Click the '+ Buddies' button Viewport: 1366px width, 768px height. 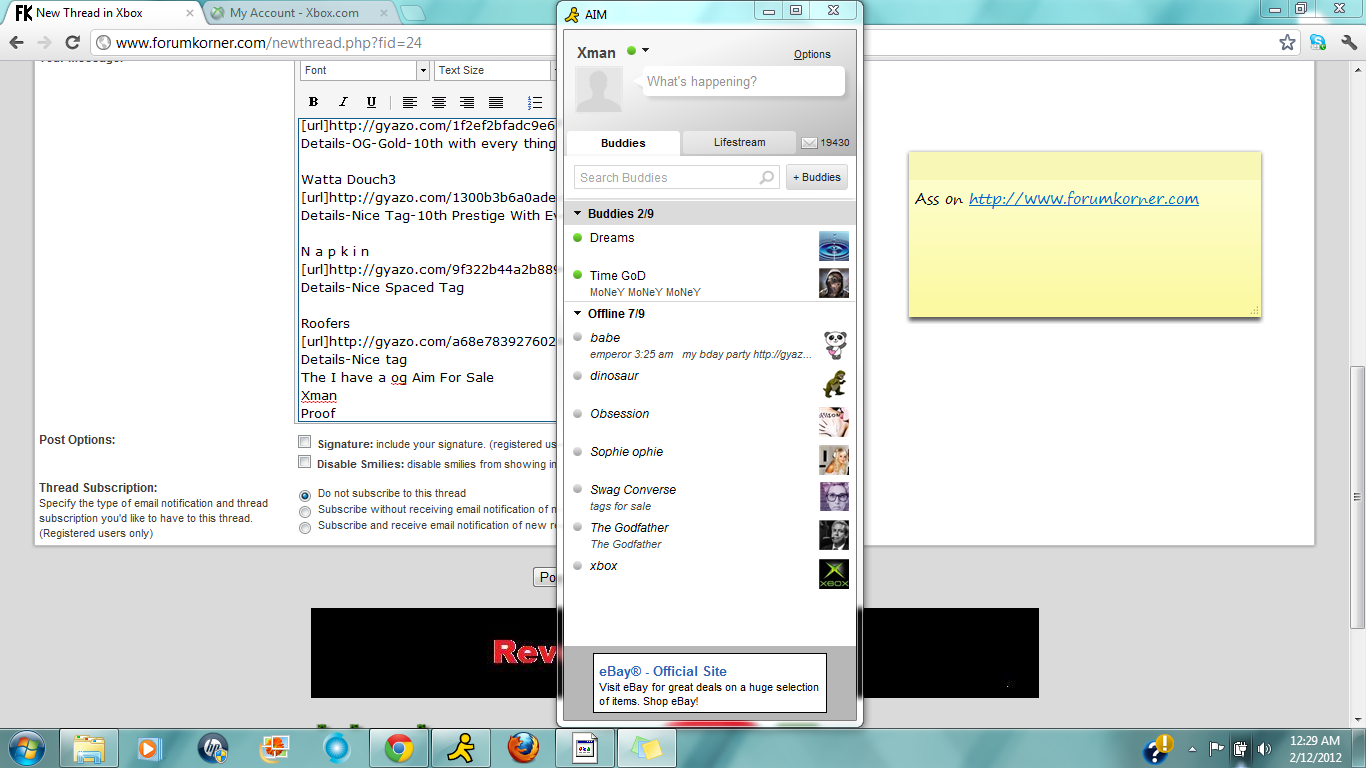[817, 177]
